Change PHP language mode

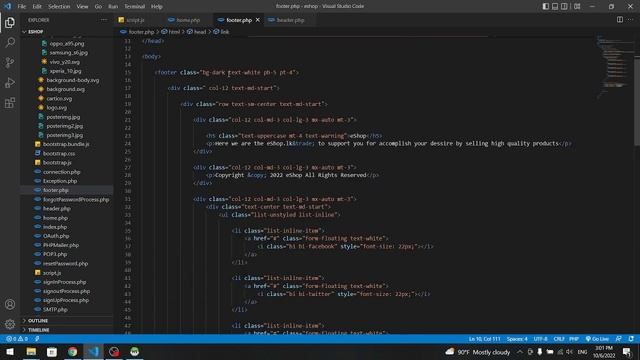(x=574, y=339)
